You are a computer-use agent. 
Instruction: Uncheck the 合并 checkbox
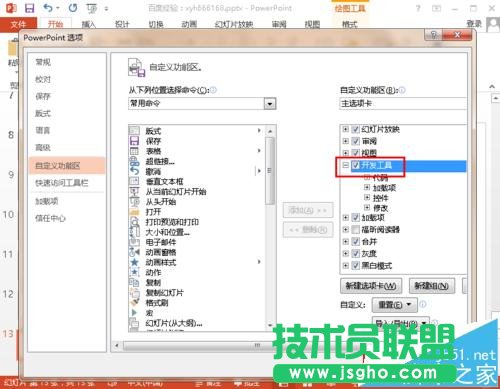click(x=356, y=242)
